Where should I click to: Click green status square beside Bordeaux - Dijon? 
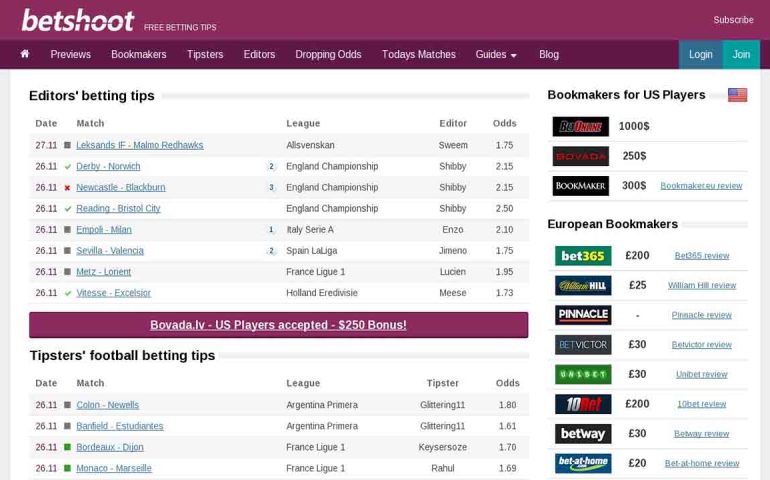[x=67, y=447]
